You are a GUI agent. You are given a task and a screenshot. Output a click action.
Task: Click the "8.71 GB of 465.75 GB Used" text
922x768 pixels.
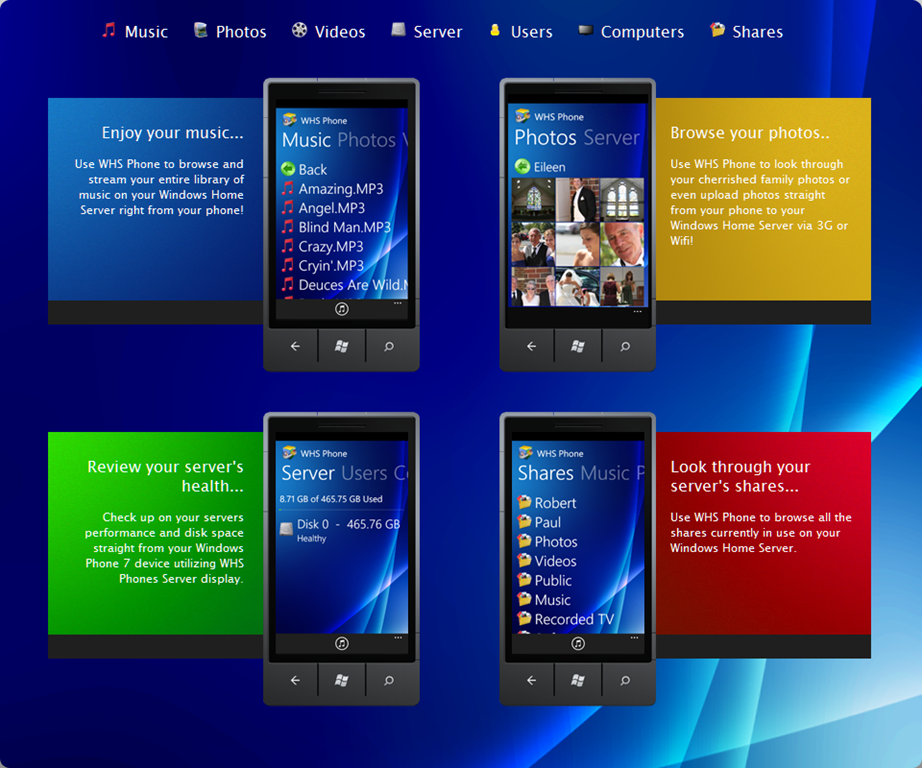click(330, 499)
